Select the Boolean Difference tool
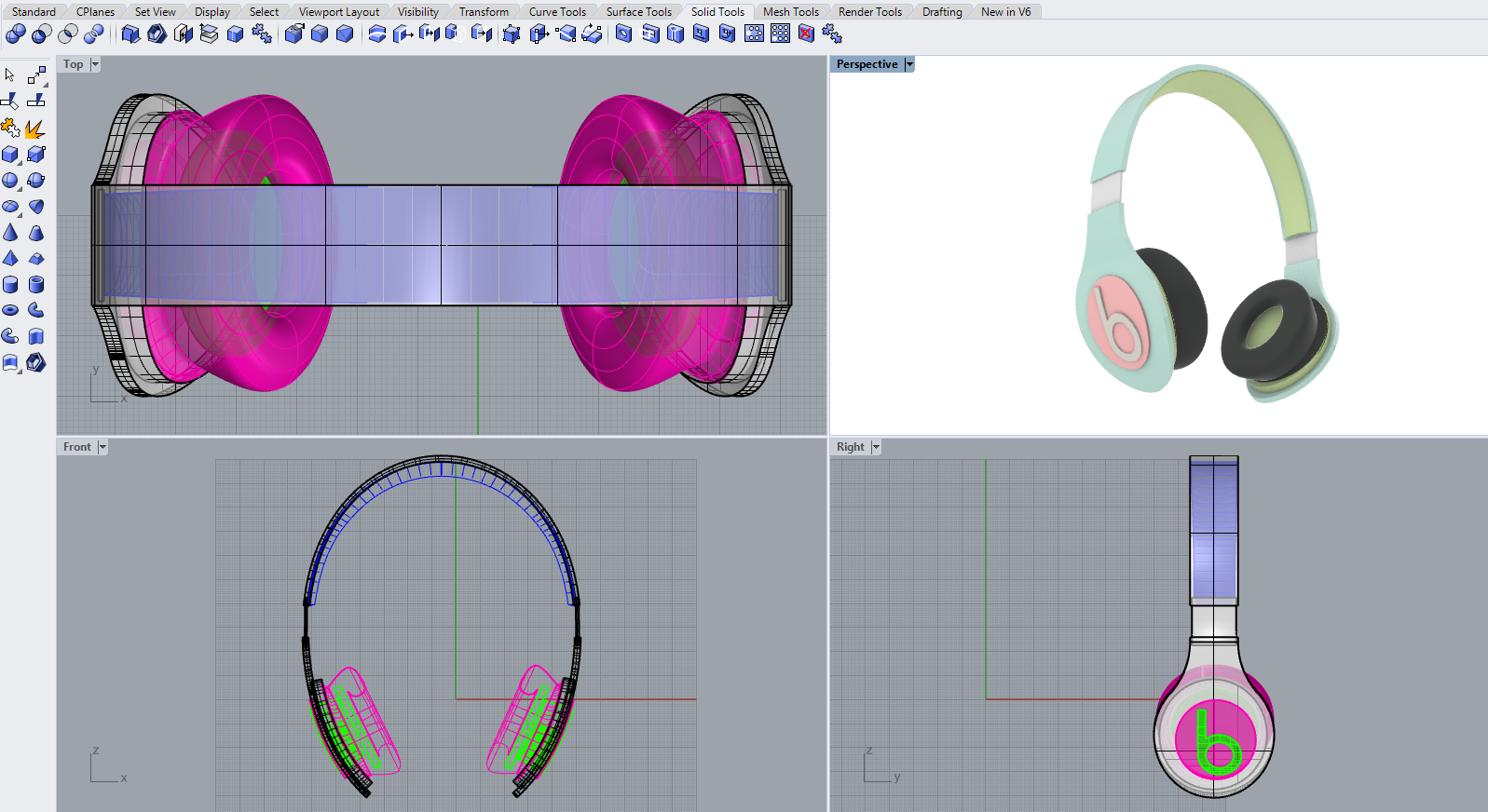1488x812 pixels. [42, 34]
